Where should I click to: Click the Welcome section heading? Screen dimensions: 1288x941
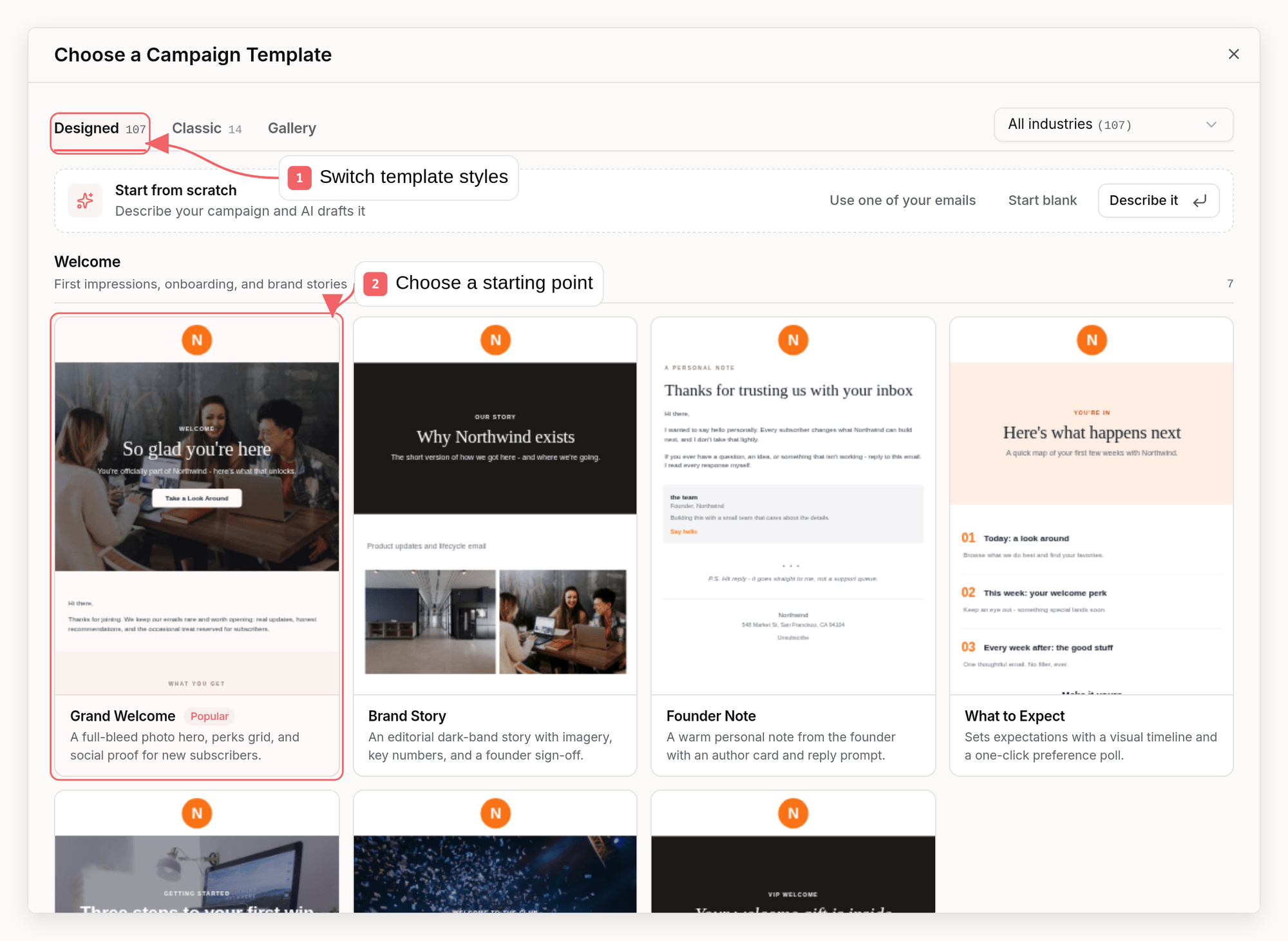pos(87,261)
